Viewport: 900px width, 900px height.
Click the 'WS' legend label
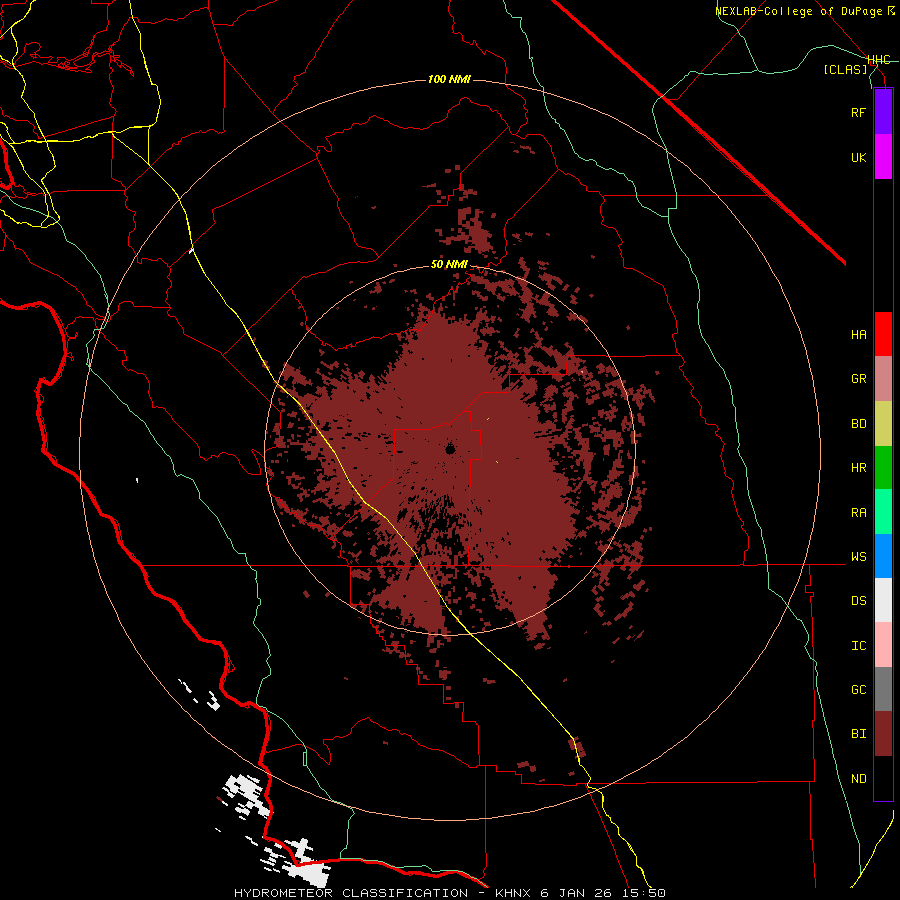858,557
